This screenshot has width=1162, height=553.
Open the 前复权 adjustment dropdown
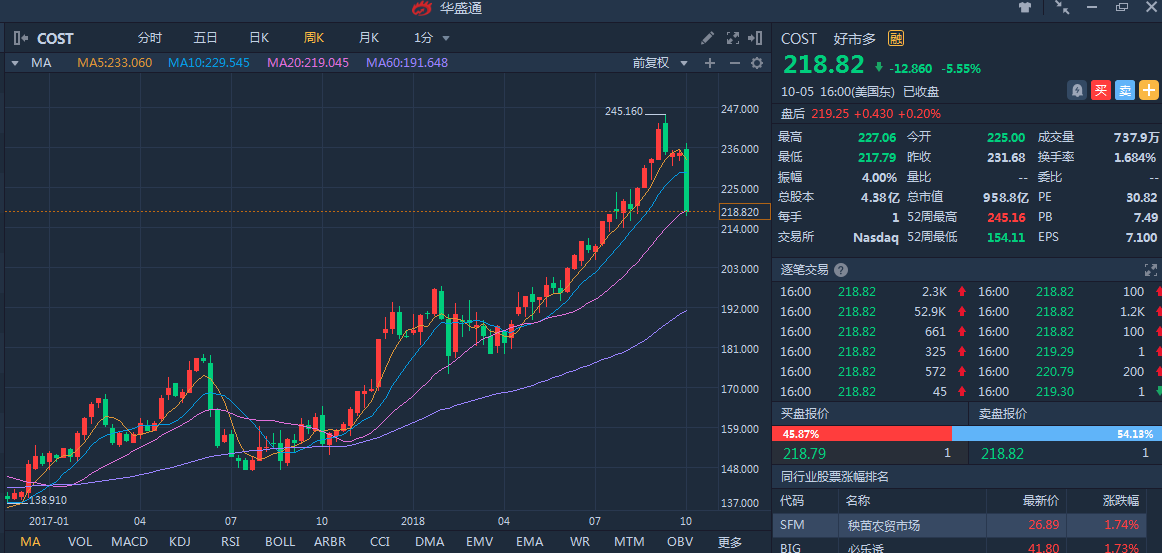point(661,63)
